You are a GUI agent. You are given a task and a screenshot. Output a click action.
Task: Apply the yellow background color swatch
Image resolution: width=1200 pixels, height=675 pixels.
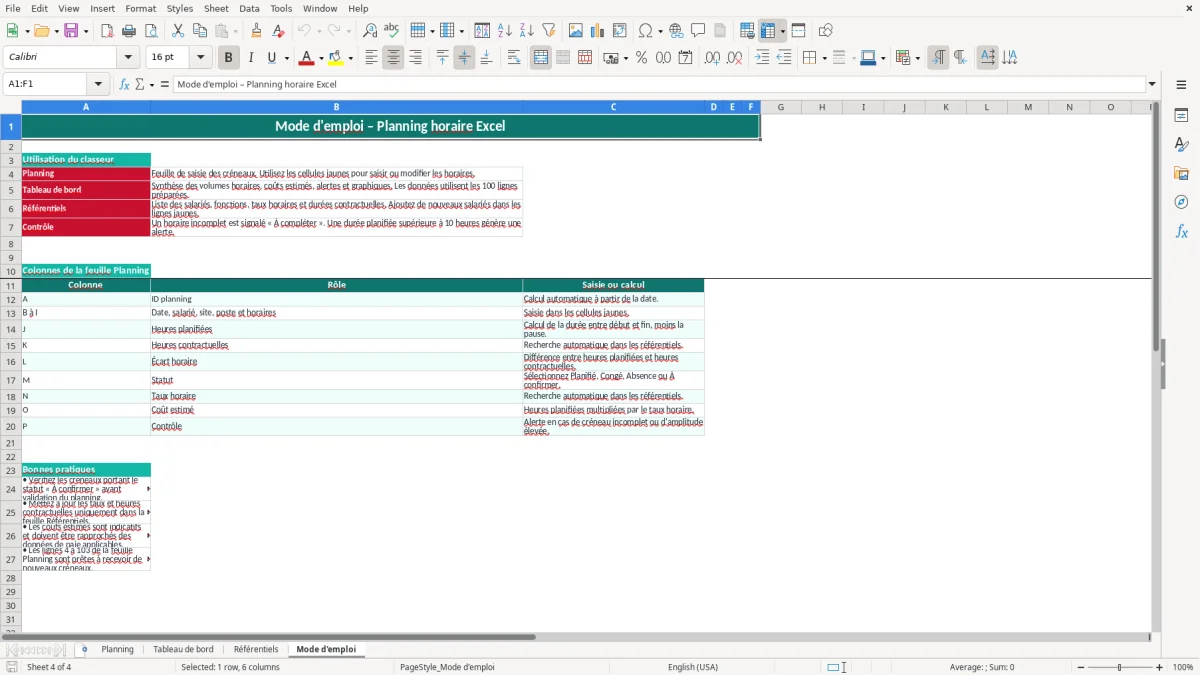(335, 58)
